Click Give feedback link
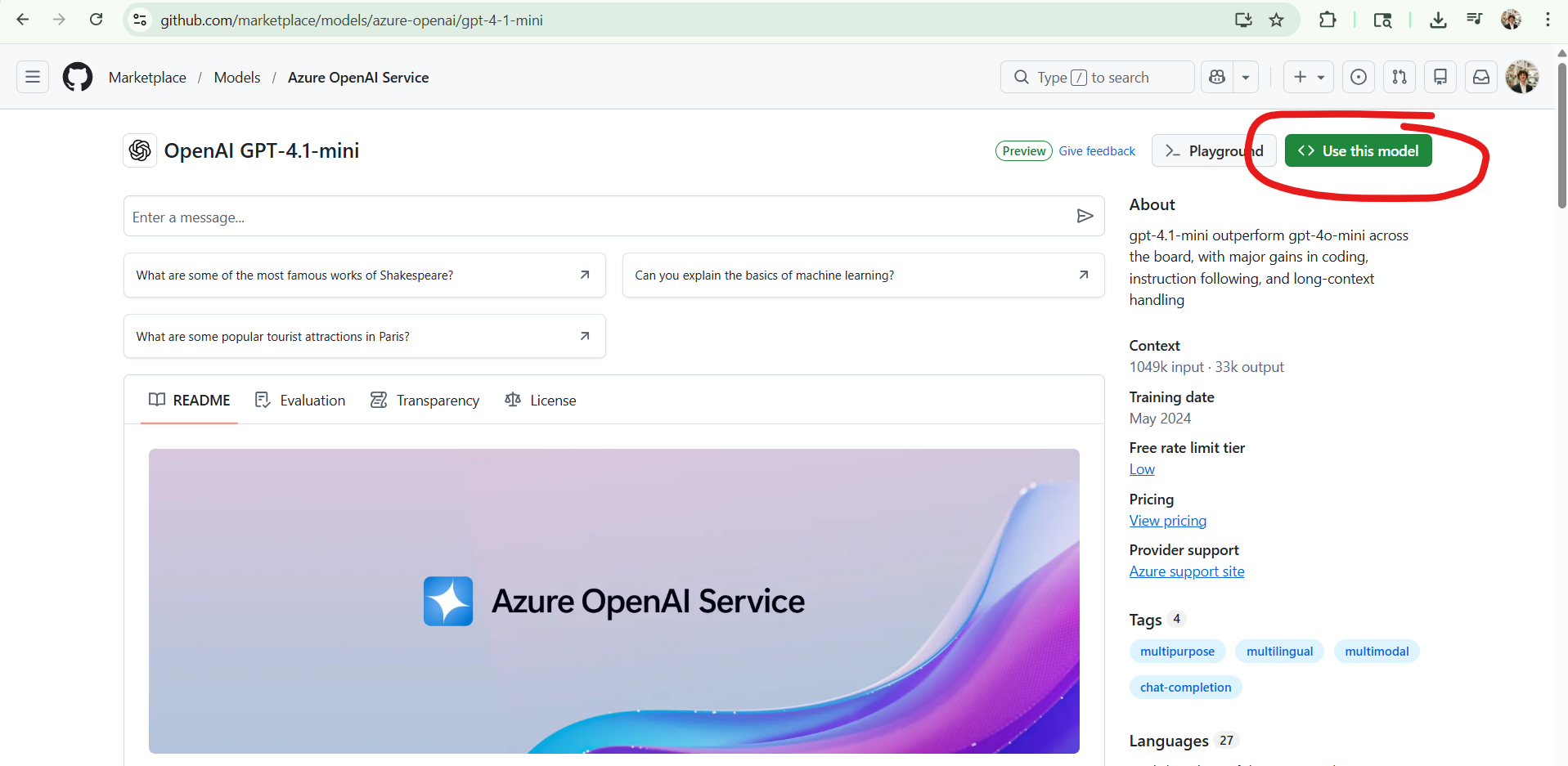 pyautogui.click(x=1097, y=151)
